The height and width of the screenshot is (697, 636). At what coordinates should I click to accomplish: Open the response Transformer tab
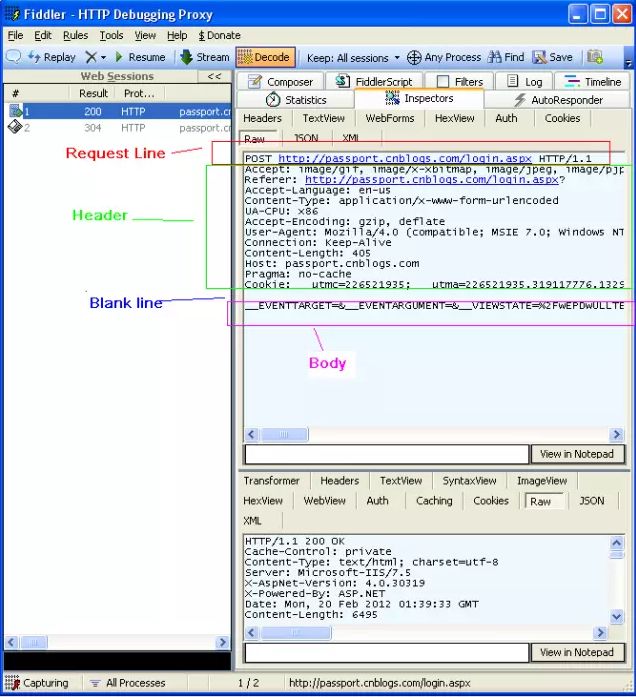pyautogui.click(x=271, y=481)
